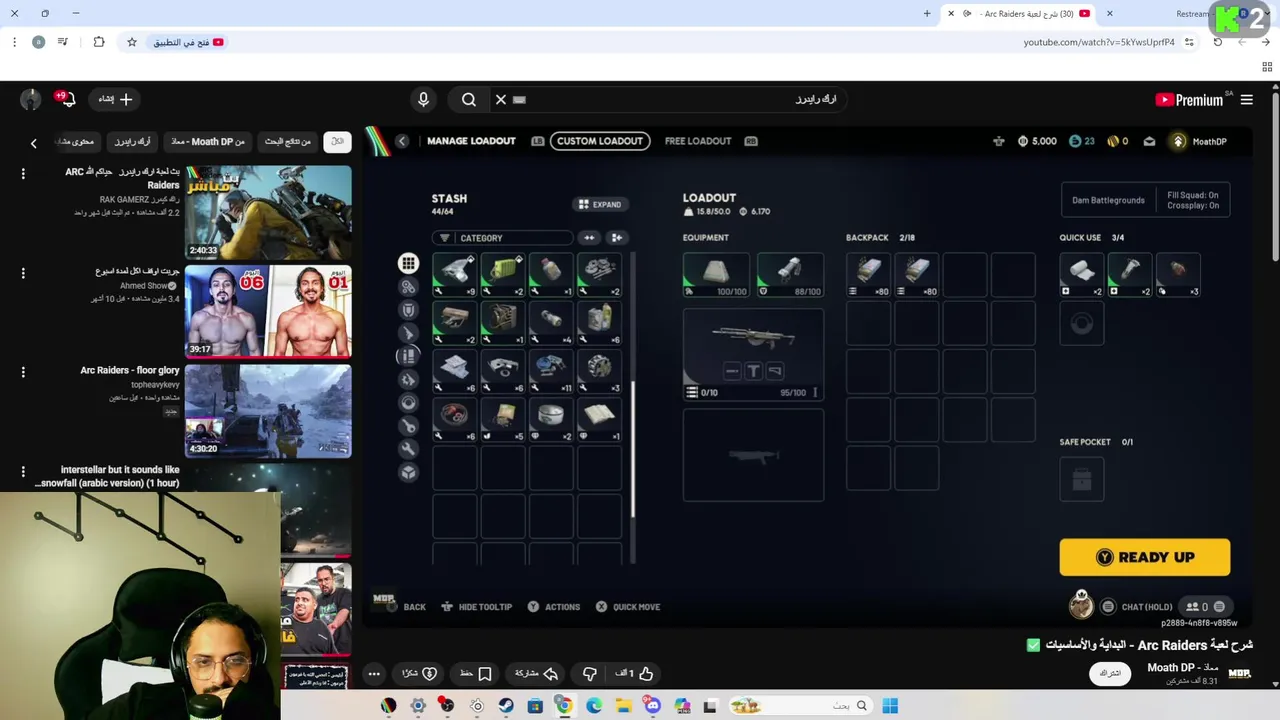Open Discord from the taskbar
This screenshot has width=1280, height=720.
[653, 706]
